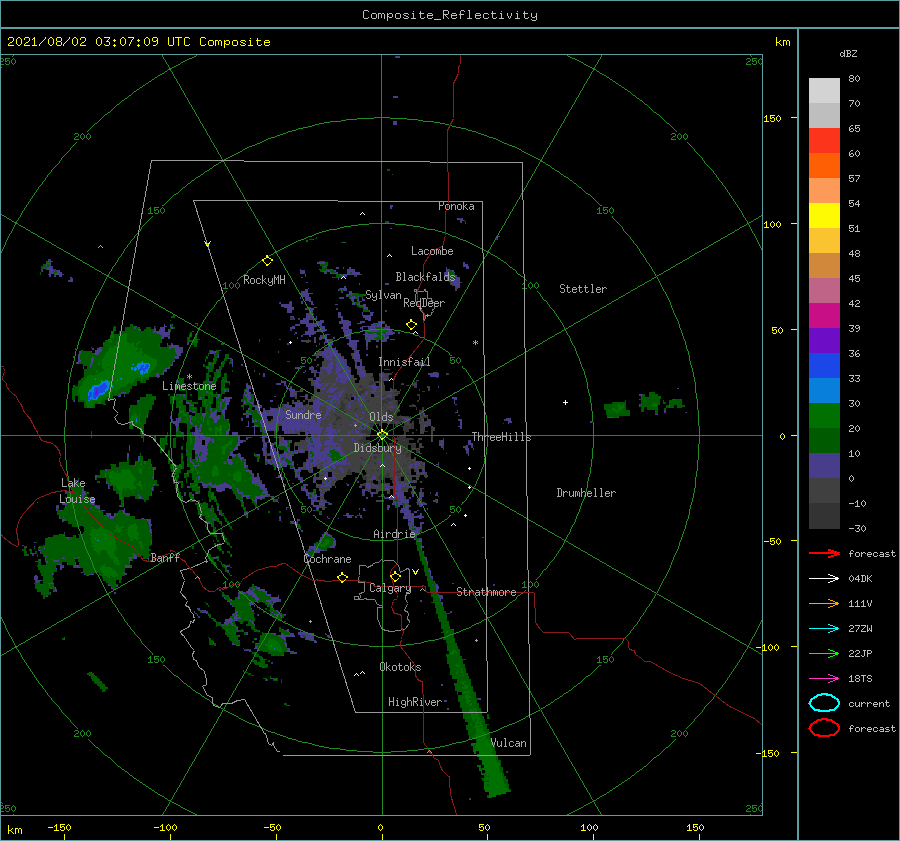Select the green 20–30 dBZ color swatch

click(824, 416)
